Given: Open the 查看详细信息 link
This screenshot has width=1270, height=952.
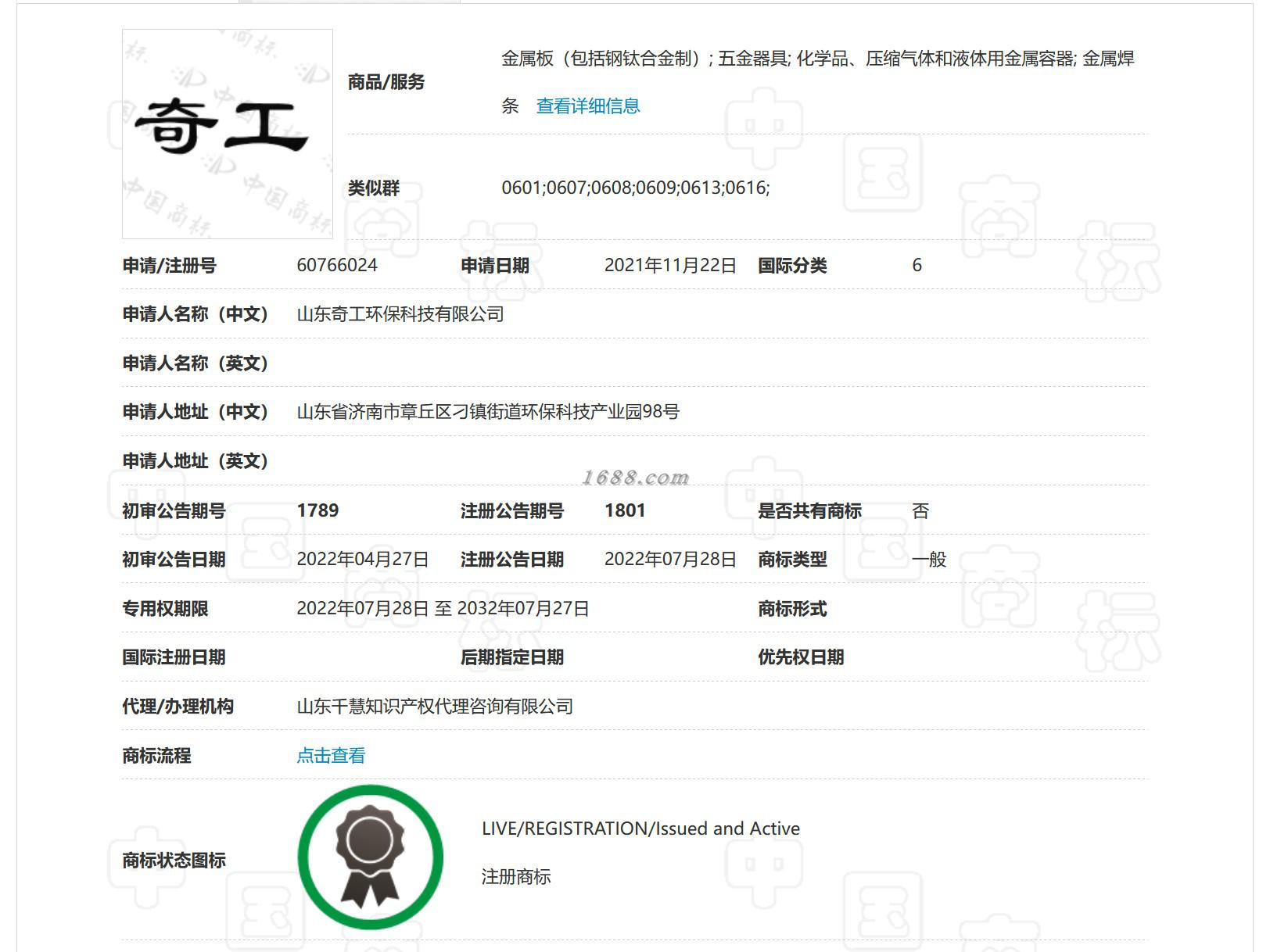Looking at the screenshot, I should [x=588, y=106].
